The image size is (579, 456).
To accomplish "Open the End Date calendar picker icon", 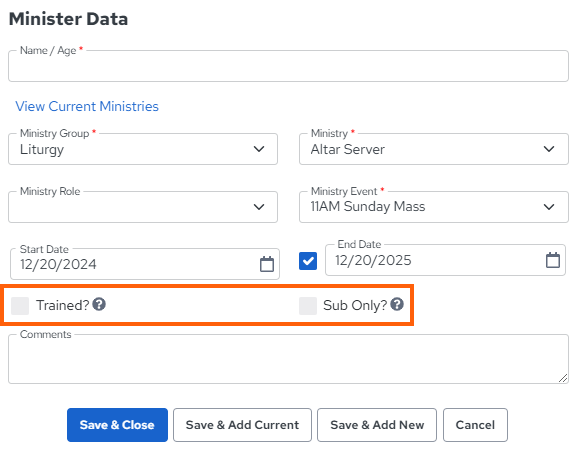I will click(553, 260).
